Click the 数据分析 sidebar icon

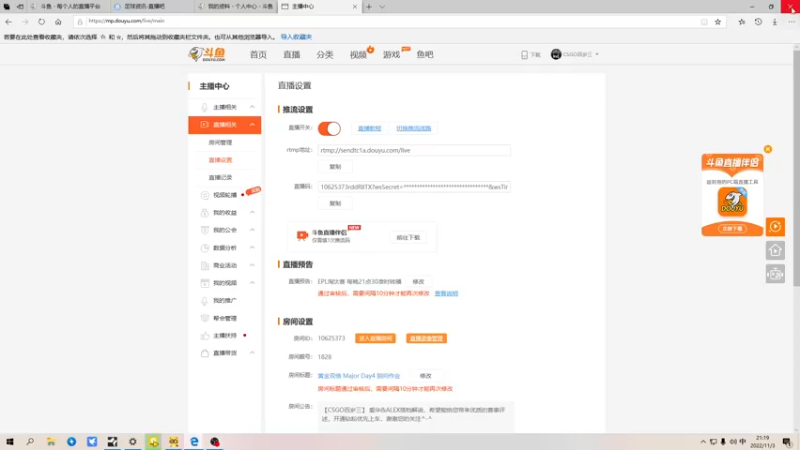click(x=205, y=248)
